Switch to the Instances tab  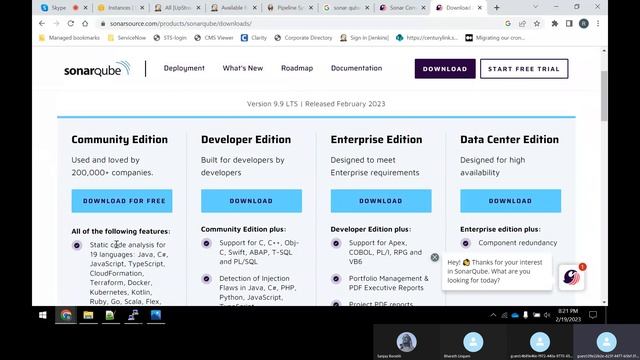120,7
